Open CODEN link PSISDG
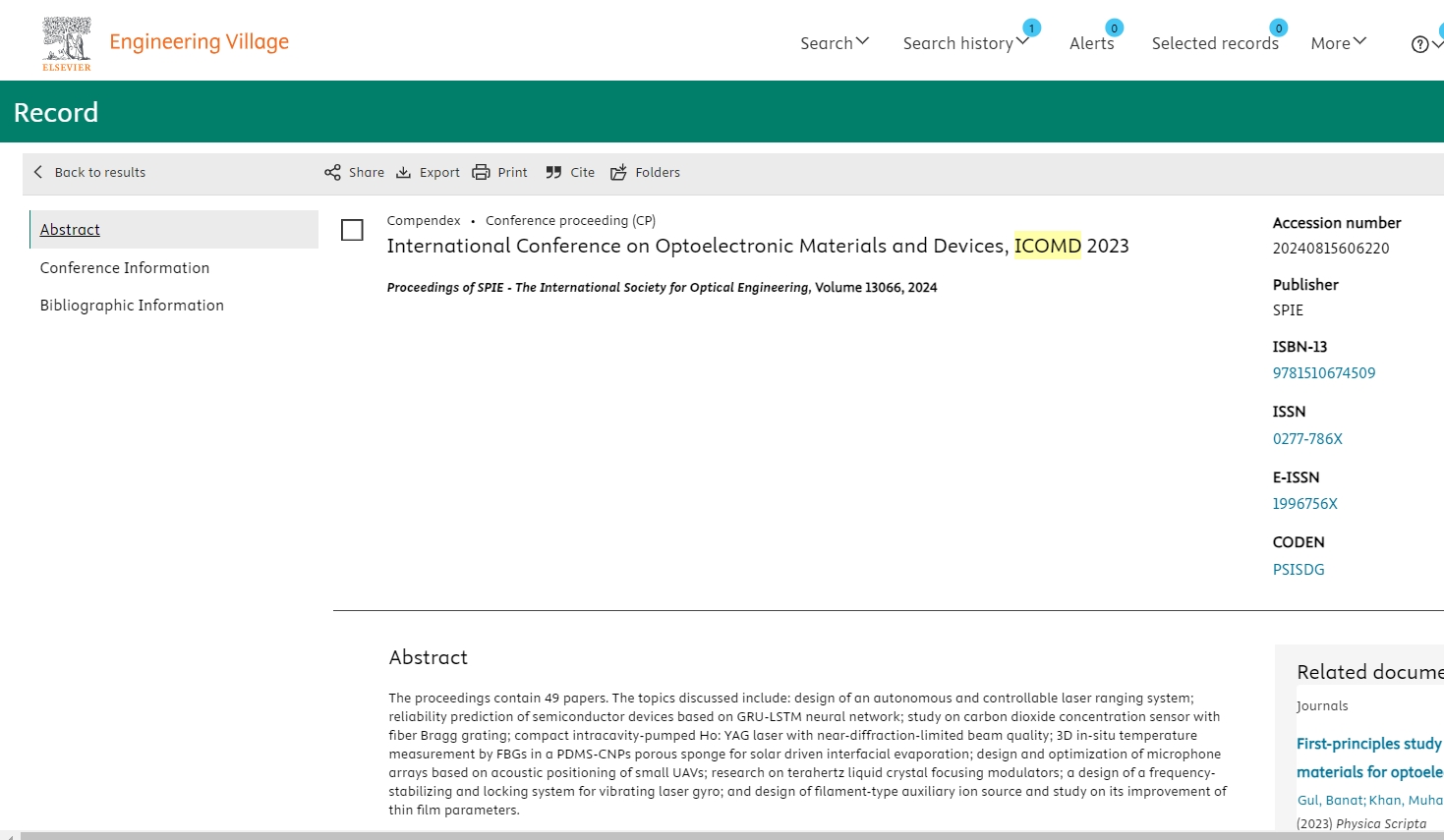The image size is (1444, 840). [1299, 569]
